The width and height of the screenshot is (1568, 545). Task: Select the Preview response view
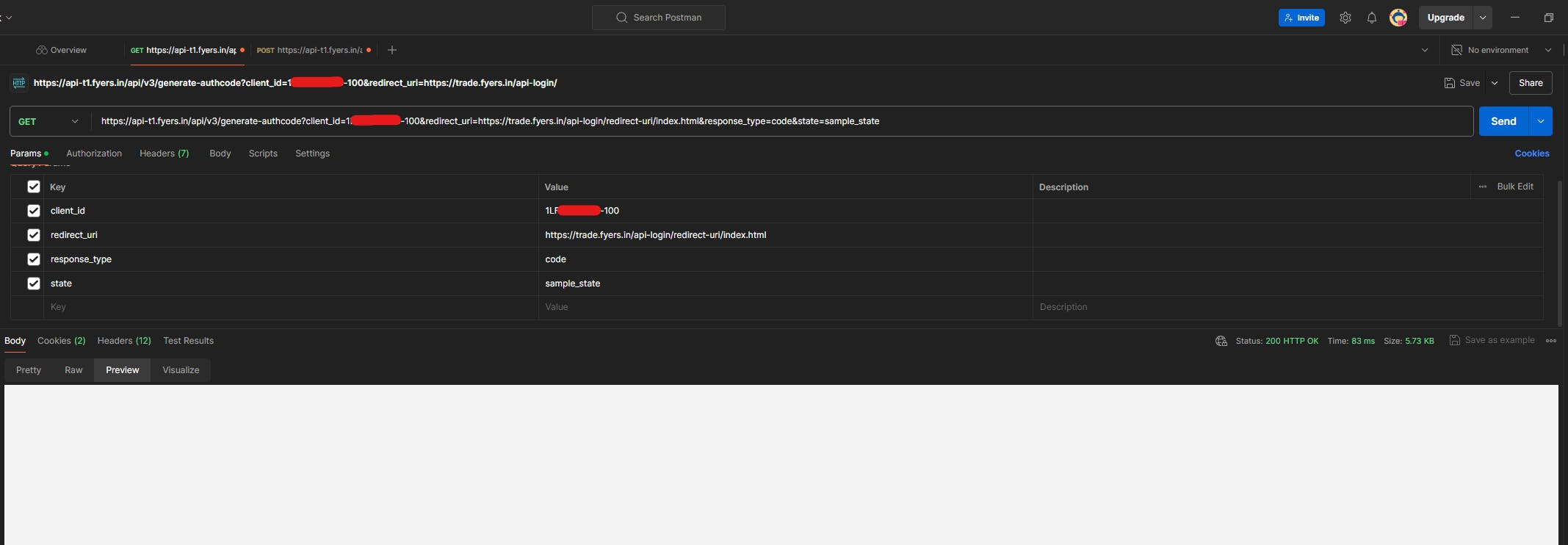(123, 370)
